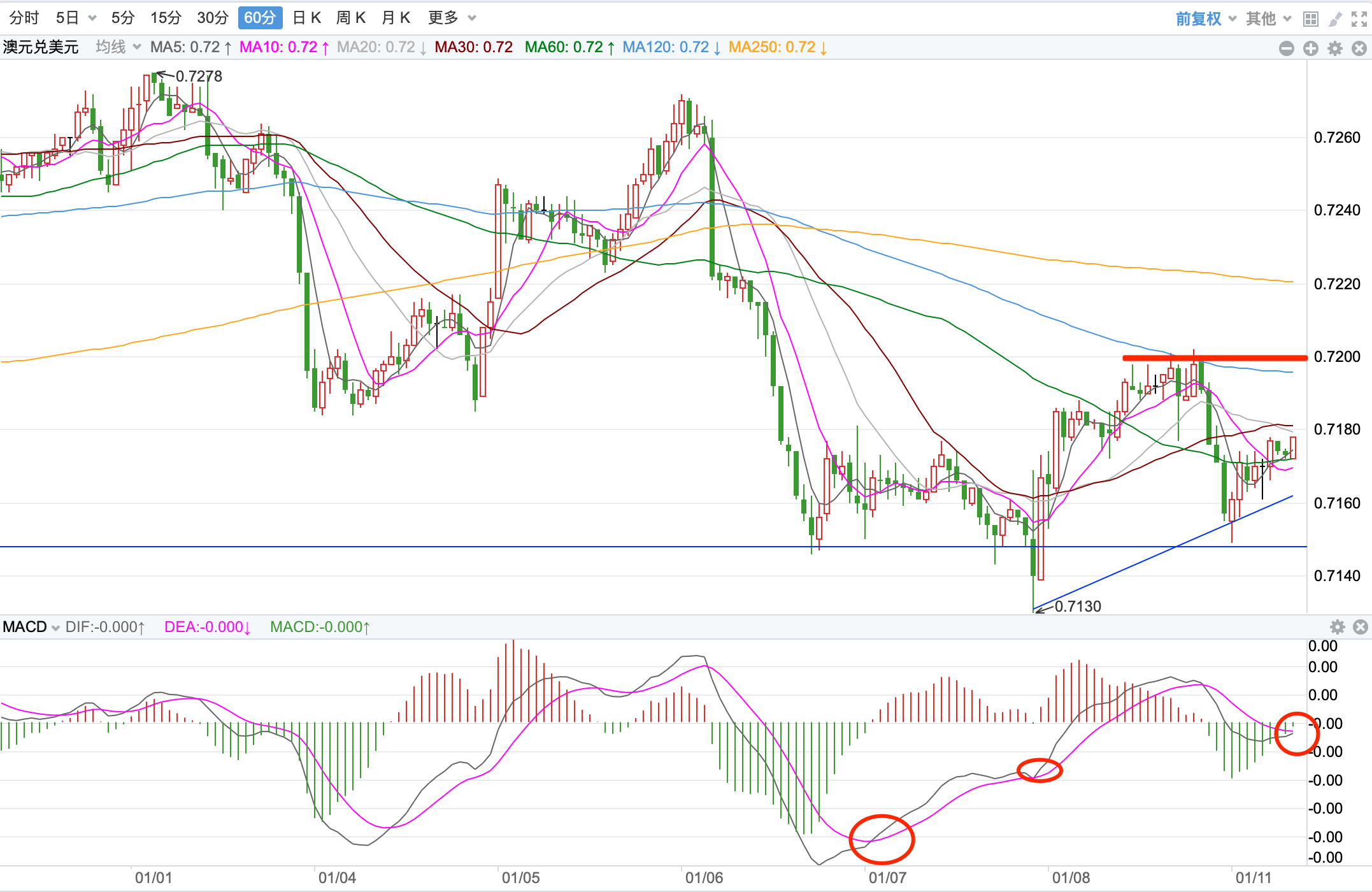Toggle fullscreen chart icon
The height and width of the screenshot is (892, 1372).
pos(1359,19)
